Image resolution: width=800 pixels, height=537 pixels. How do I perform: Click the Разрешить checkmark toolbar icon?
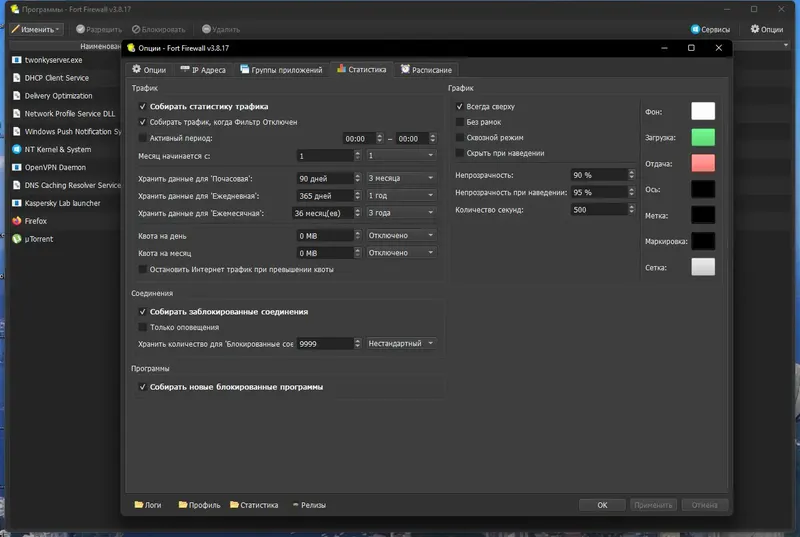click(80, 29)
